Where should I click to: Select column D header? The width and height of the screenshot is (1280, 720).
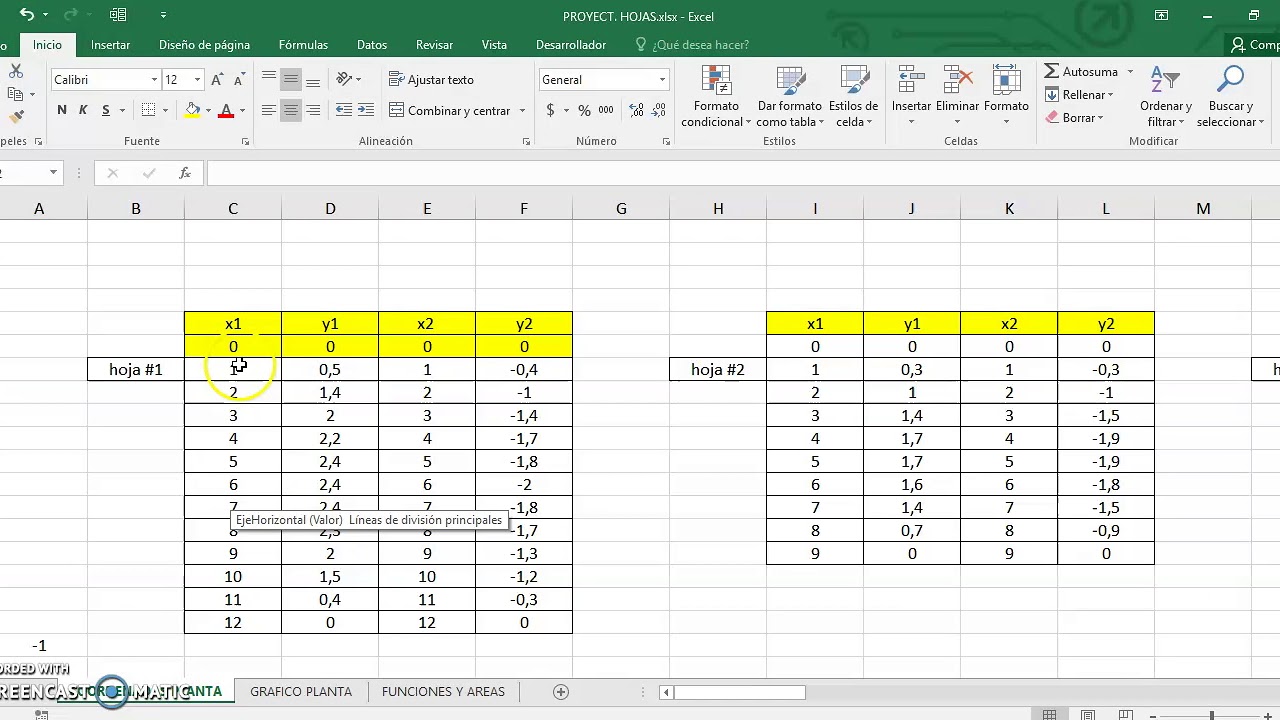point(330,208)
